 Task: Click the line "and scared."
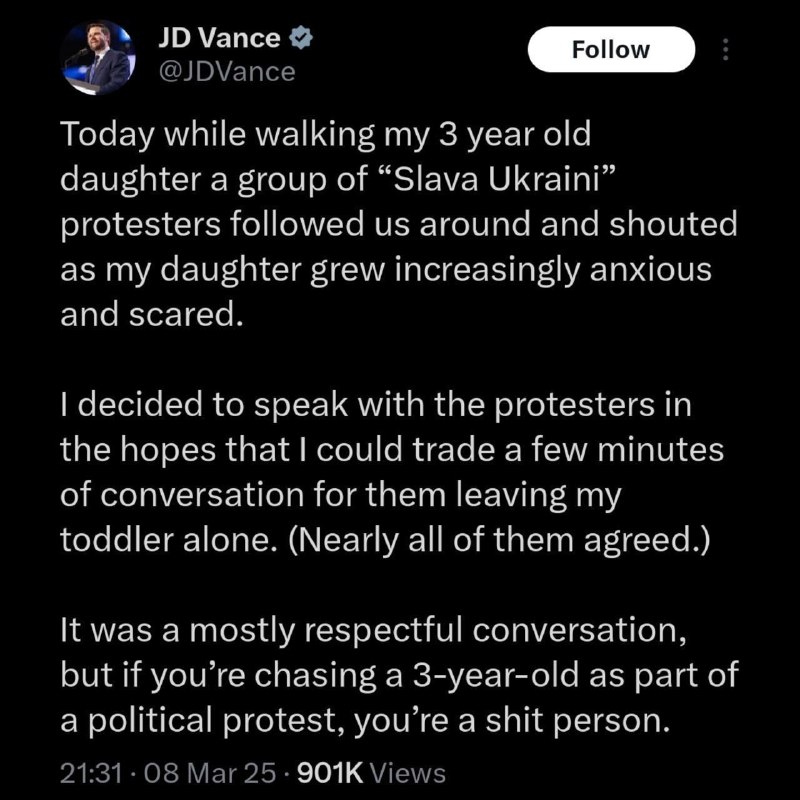pyautogui.click(x=151, y=314)
